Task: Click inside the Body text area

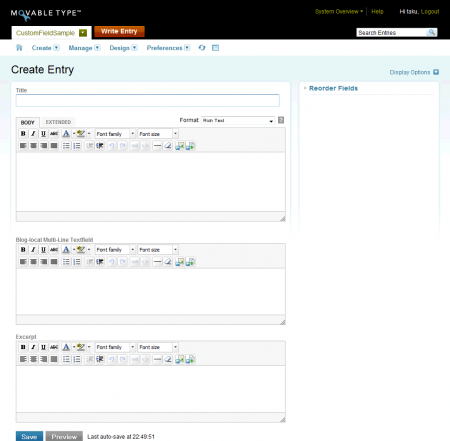Action: 151,182
